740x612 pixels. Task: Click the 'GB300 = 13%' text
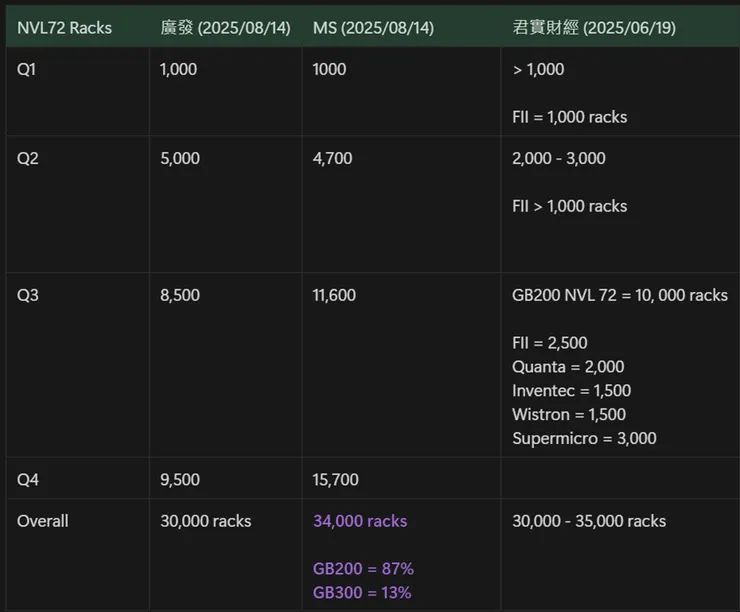click(x=362, y=593)
